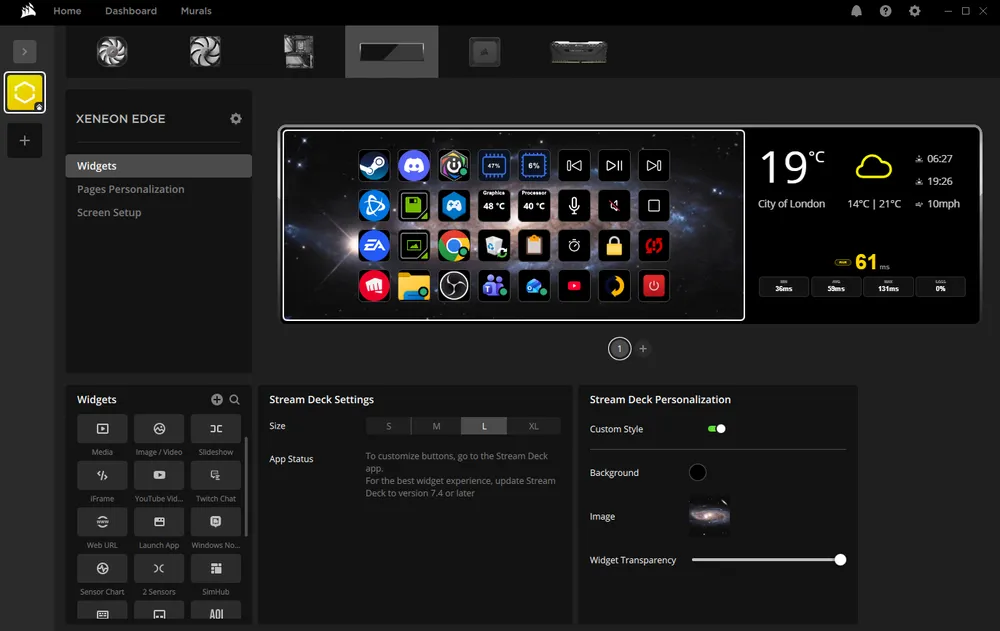Click the add widget plus icon
1000x631 pixels.
(x=217, y=399)
